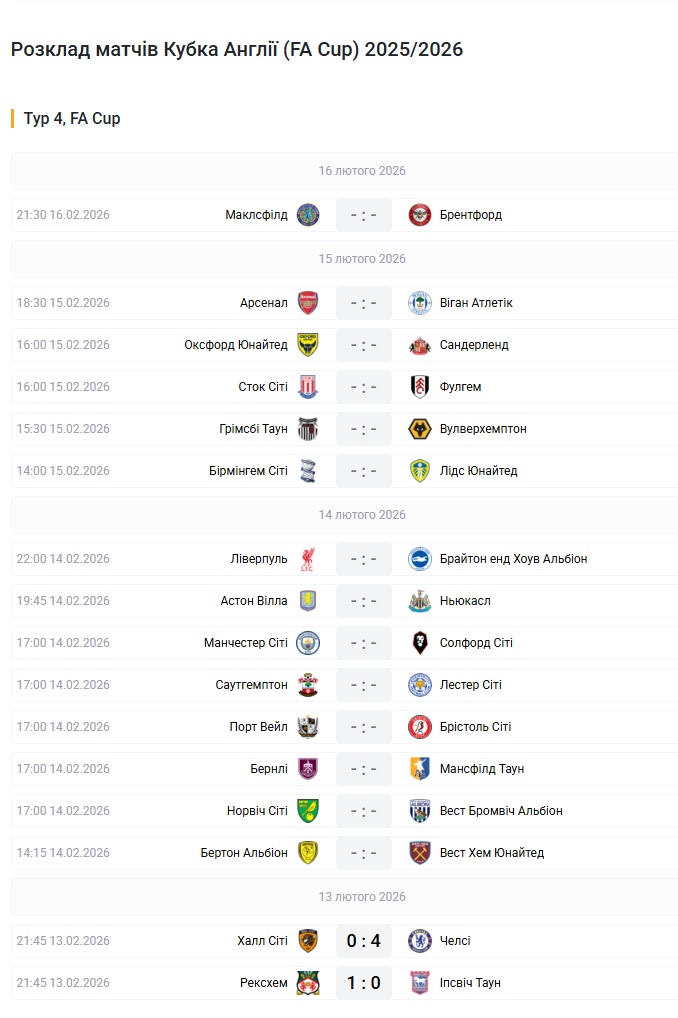Click the Wrexham club crest icon
The width and height of the screenshot is (678, 1018).
coord(308,983)
